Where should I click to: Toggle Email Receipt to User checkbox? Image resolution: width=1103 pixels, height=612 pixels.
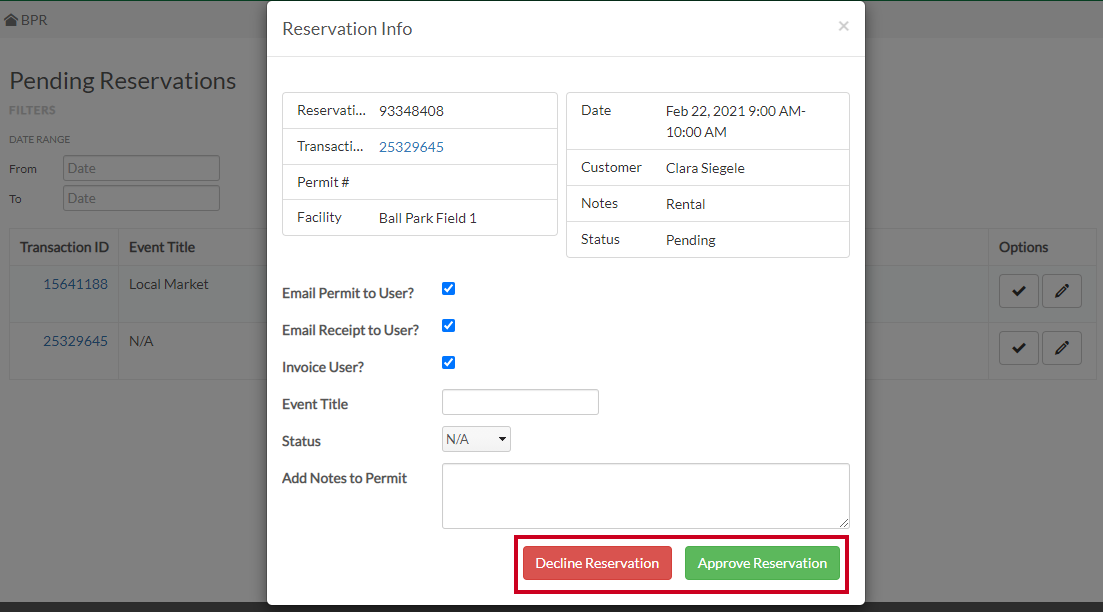point(448,326)
